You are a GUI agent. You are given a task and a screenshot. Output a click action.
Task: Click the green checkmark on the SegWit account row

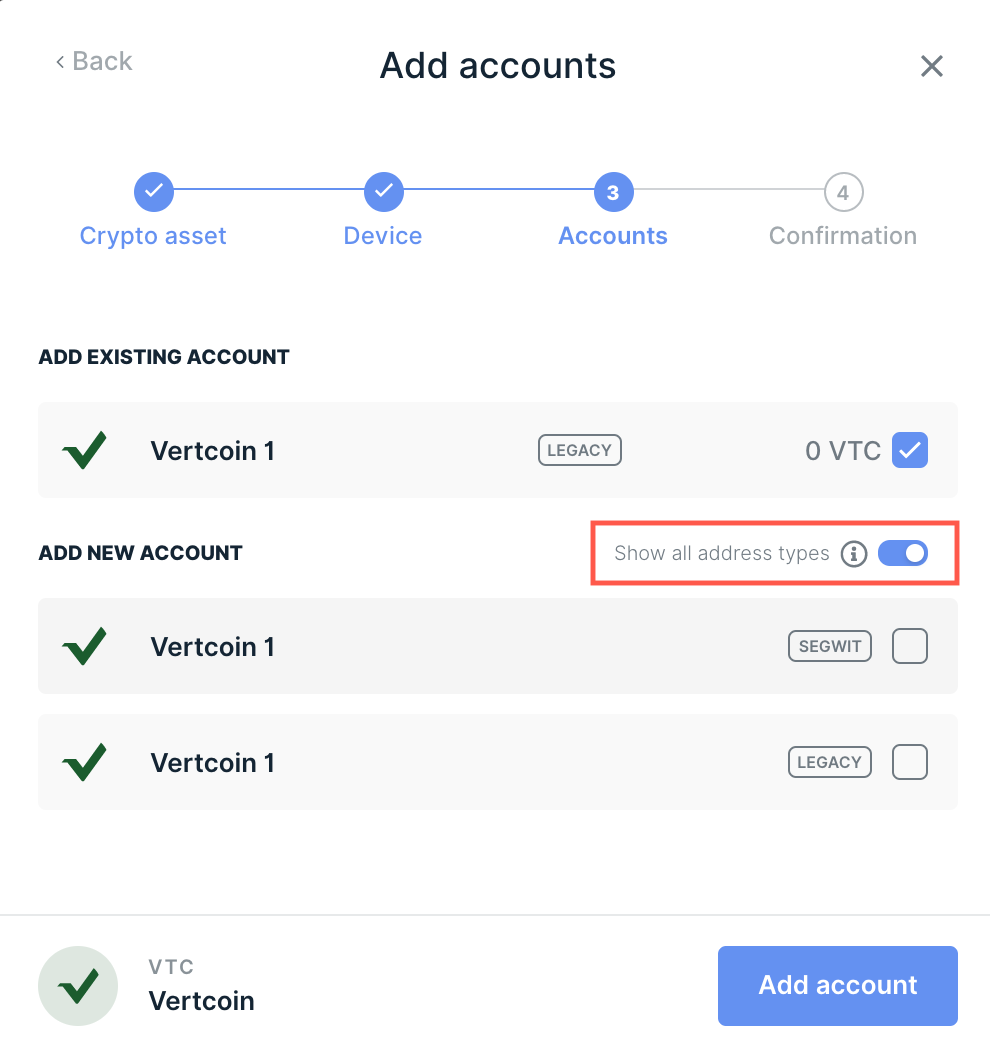click(84, 646)
